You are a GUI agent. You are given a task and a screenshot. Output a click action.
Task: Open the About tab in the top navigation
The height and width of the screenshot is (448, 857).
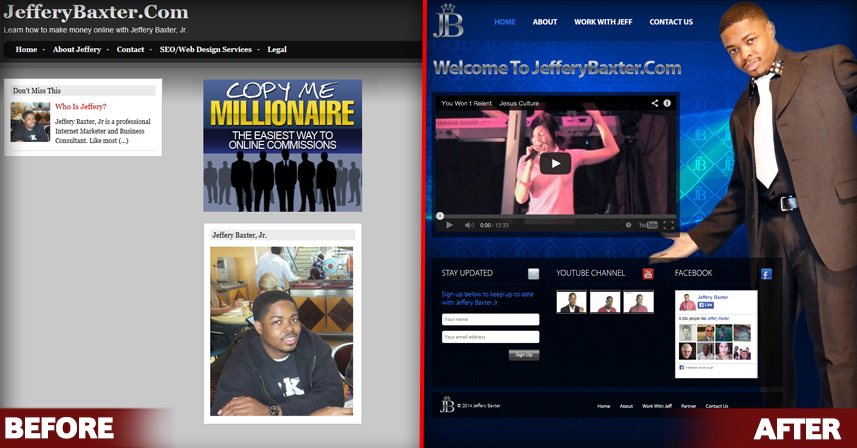(545, 22)
